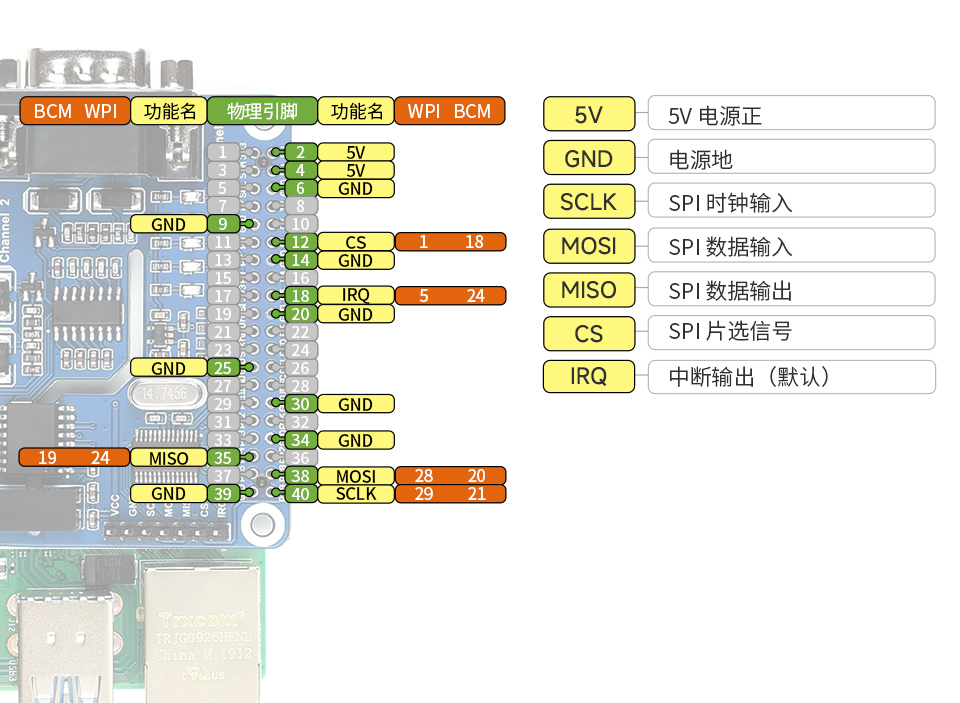Image resolution: width=960 pixels, height=703 pixels.
Task: Click the MISO pin 35 function label
Action: tap(168, 458)
